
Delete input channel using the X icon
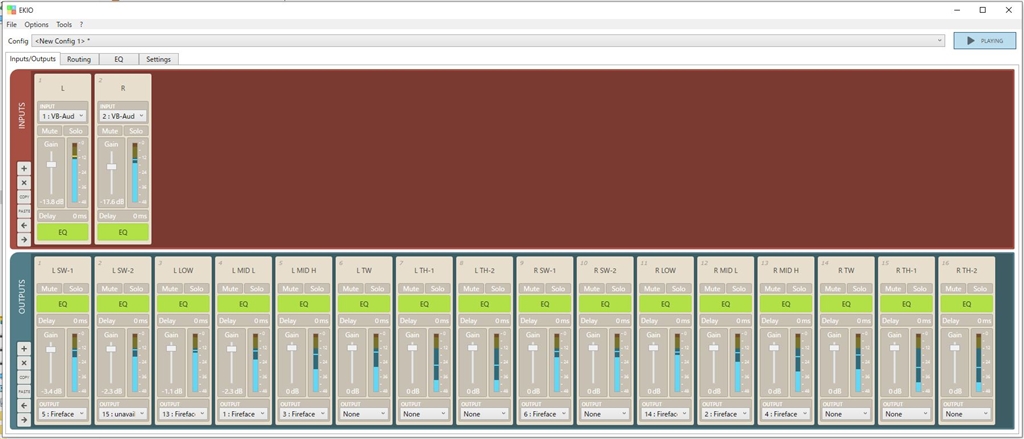[24, 183]
